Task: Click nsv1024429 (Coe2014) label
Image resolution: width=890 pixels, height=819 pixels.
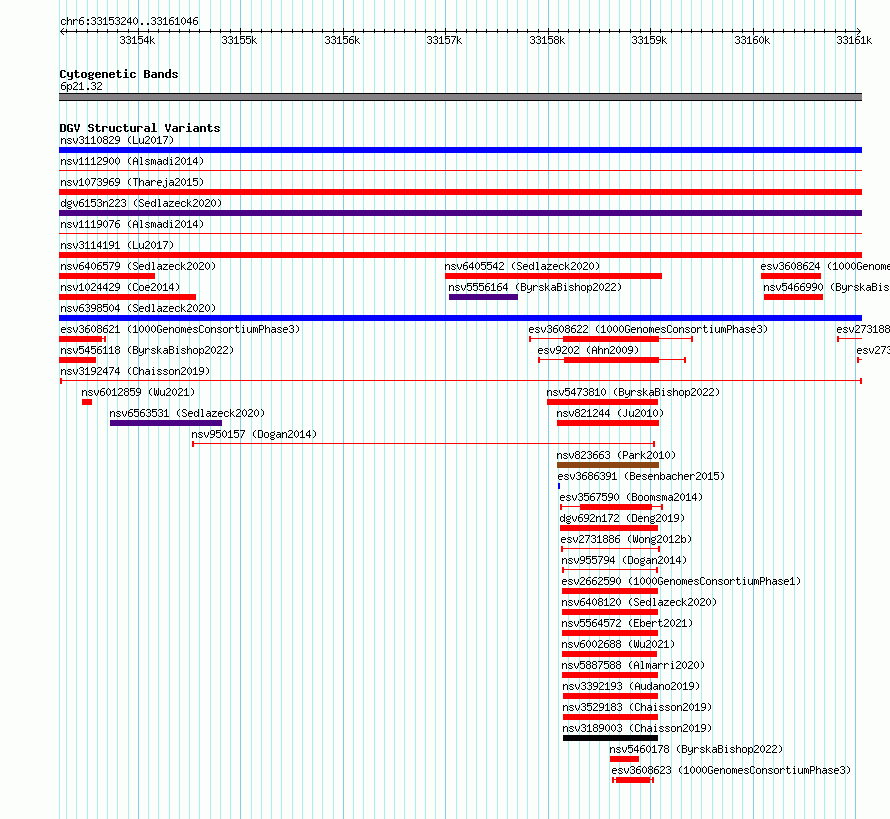Action: click(120, 287)
